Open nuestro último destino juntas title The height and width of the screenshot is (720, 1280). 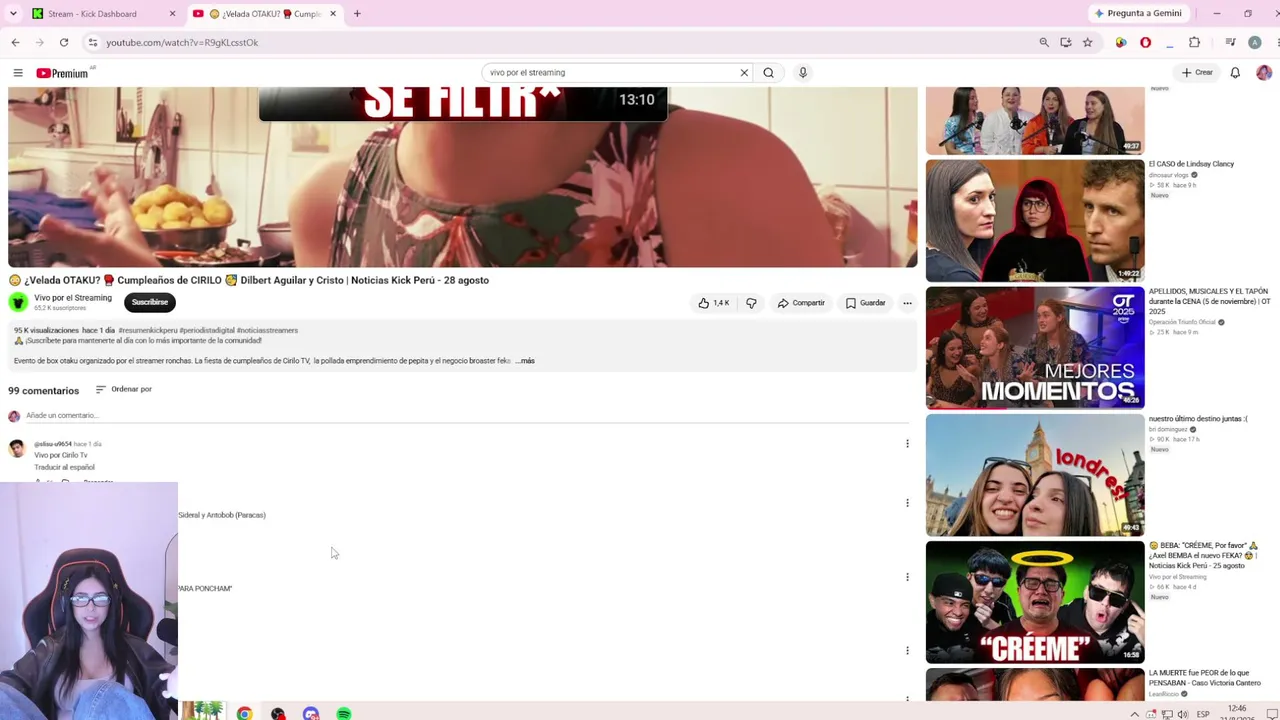(x=1198, y=419)
